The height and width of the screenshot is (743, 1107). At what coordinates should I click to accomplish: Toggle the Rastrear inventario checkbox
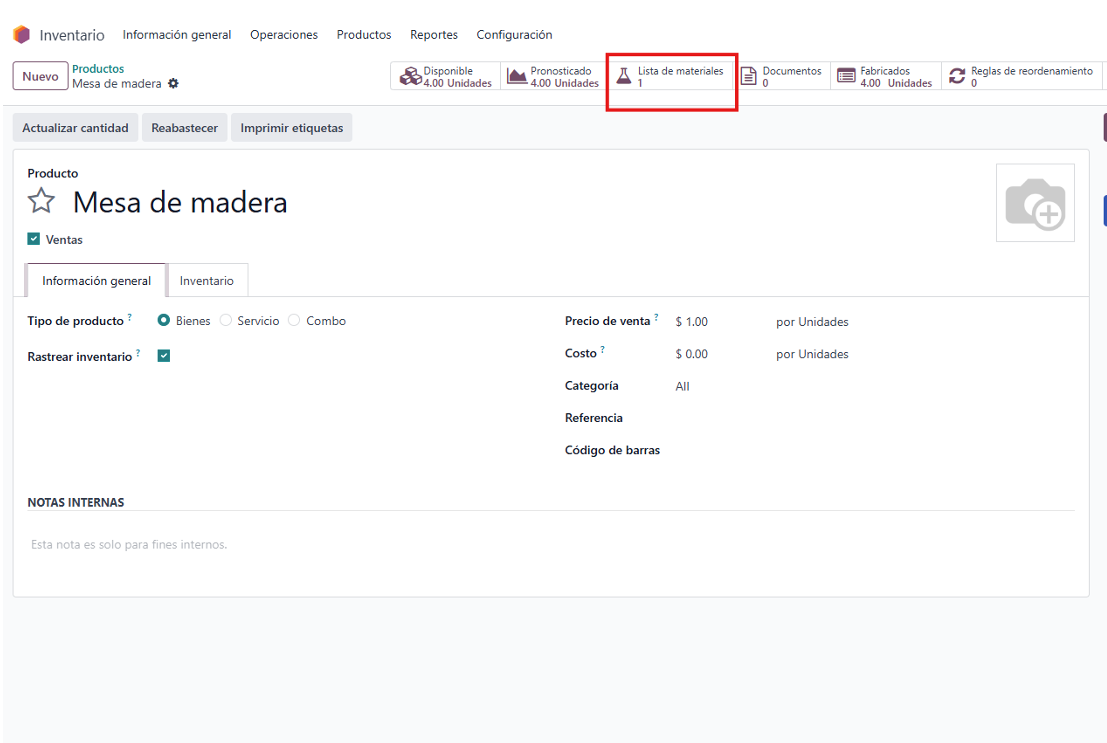click(x=164, y=356)
